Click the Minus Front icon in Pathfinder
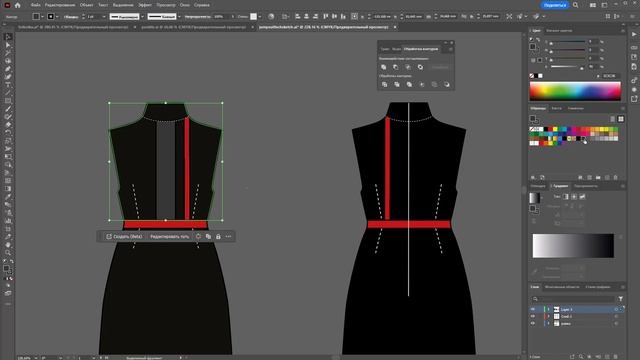This screenshot has width=640, height=360. pos(396,67)
